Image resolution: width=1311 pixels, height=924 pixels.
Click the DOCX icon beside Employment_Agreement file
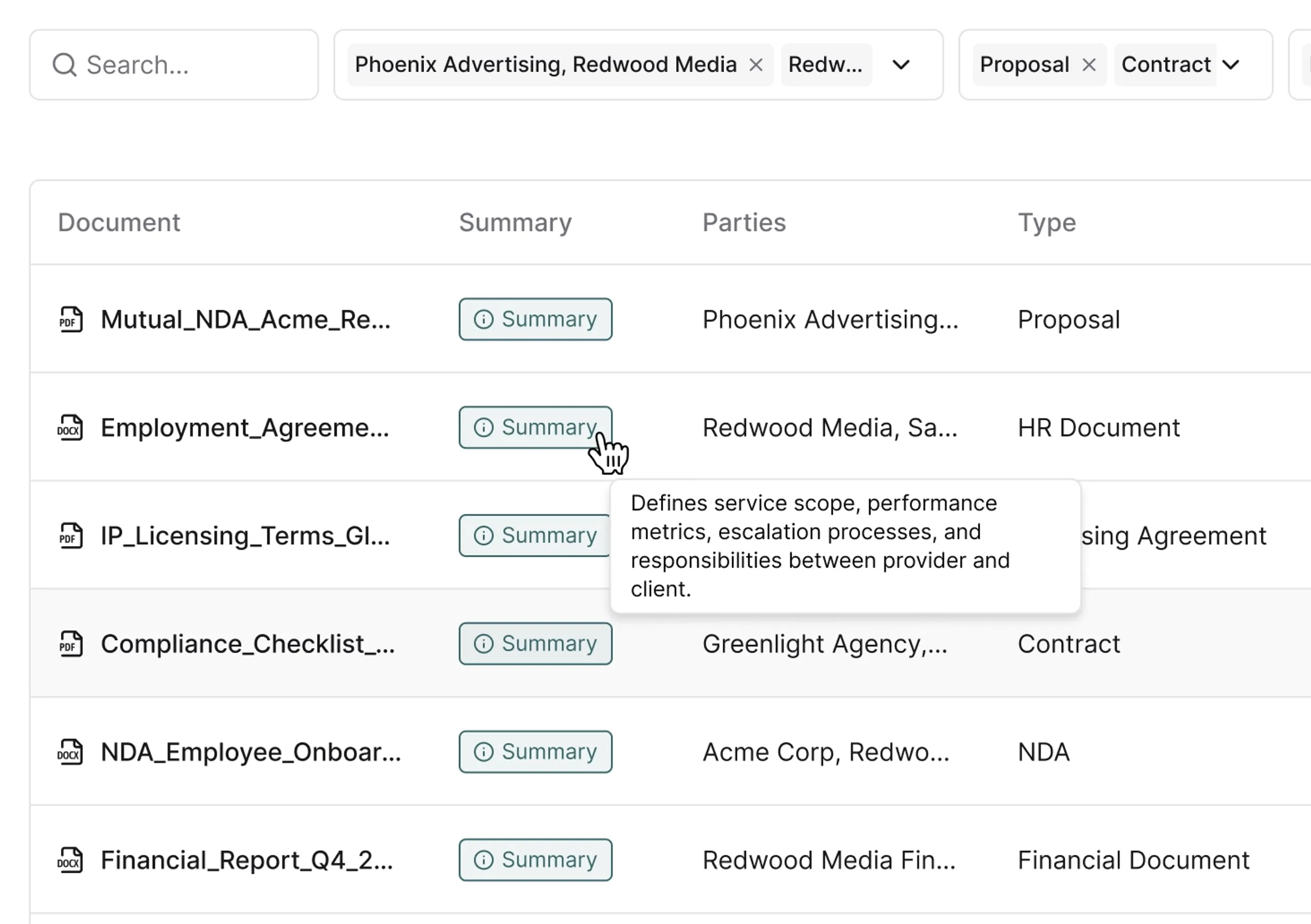point(70,427)
